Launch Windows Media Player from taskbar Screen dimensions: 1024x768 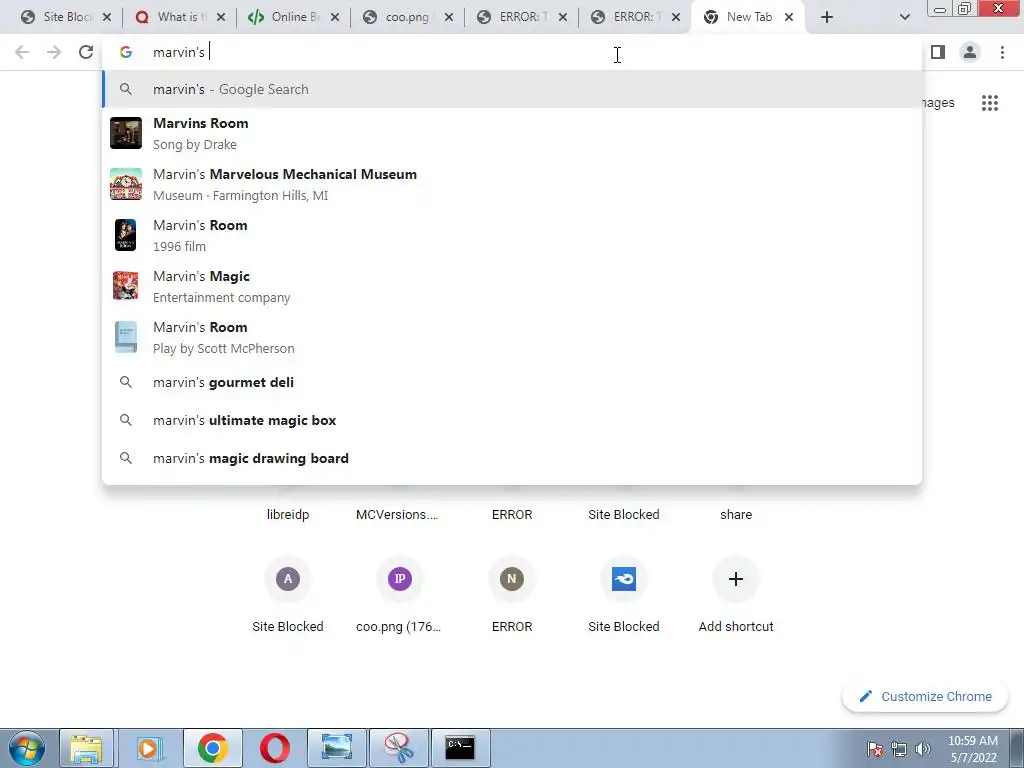coord(149,748)
